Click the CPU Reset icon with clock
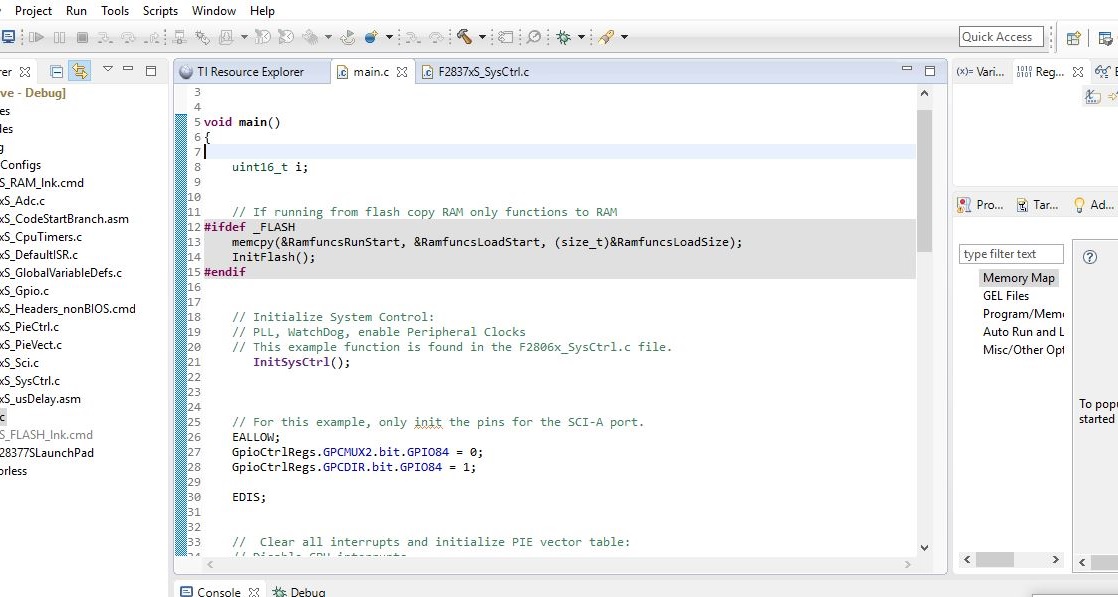1118x597 pixels. (262, 37)
